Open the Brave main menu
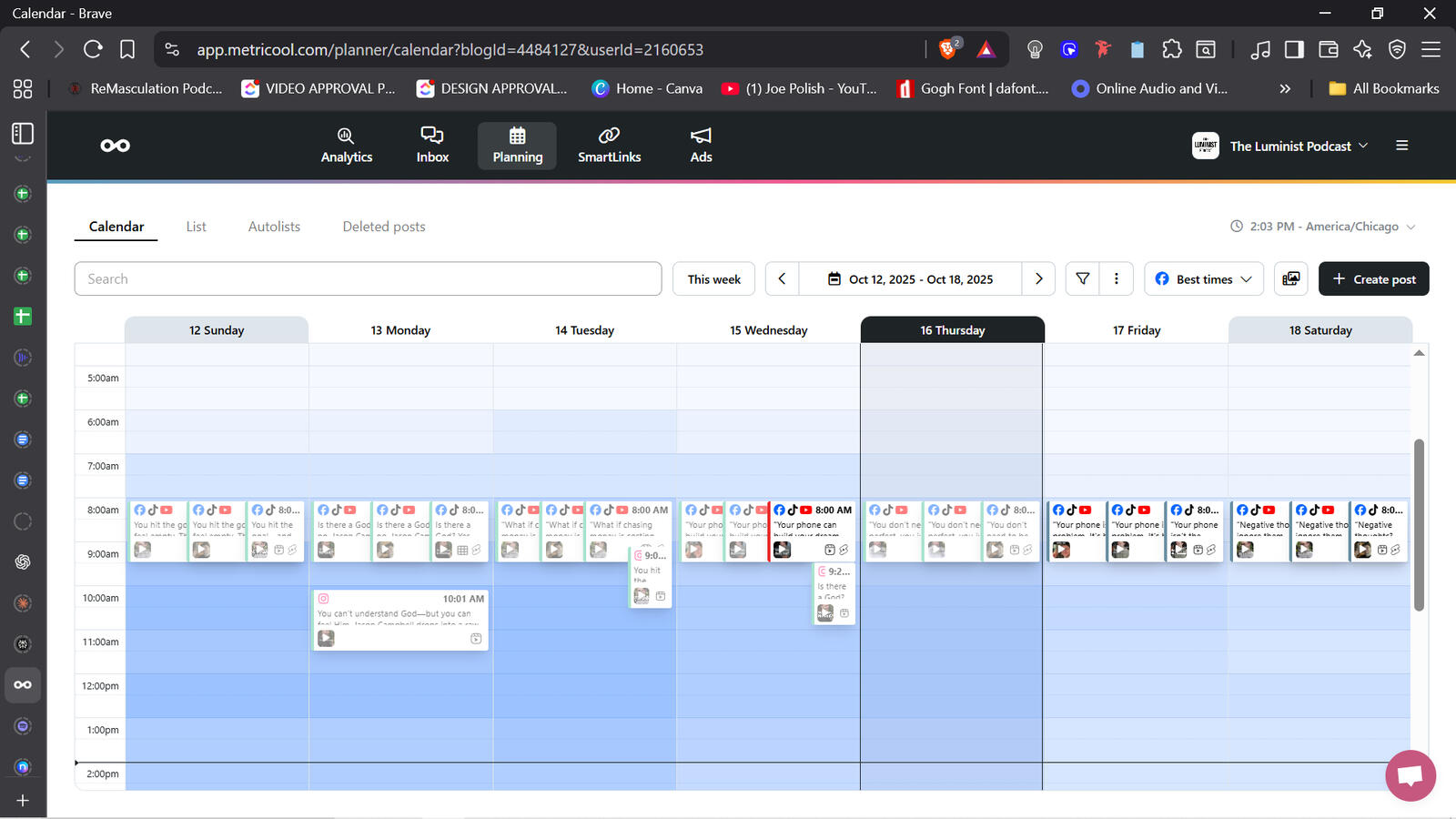The height and width of the screenshot is (819, 1456). tap(1431, 49)
